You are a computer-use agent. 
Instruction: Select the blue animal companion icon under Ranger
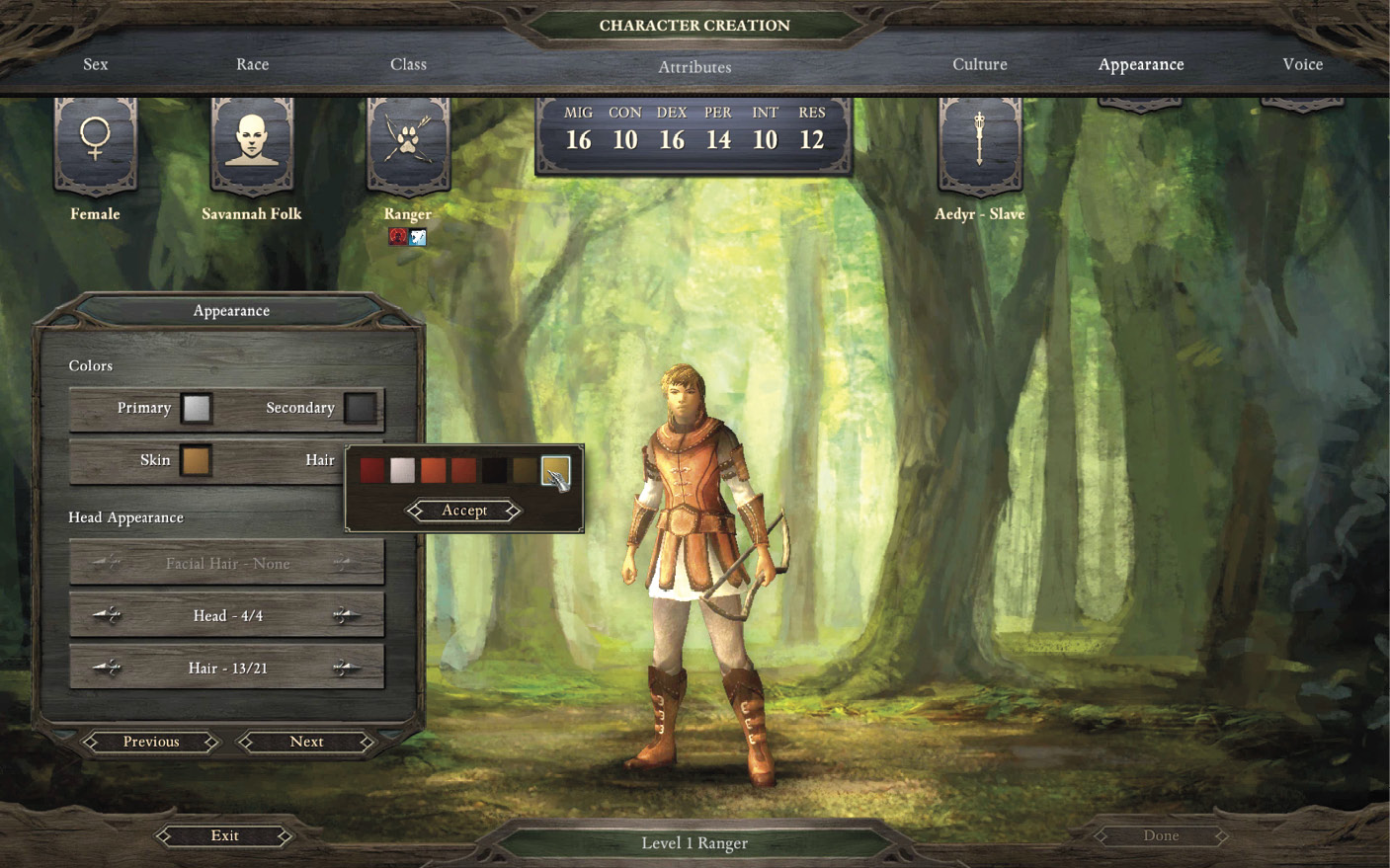tap(418, 237)
